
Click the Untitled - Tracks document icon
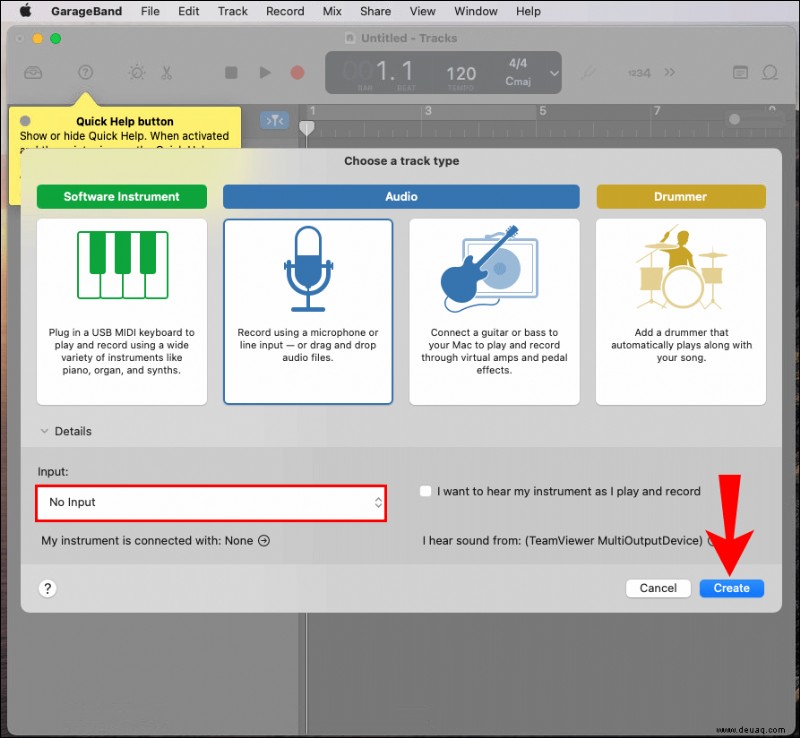point(349,38)
